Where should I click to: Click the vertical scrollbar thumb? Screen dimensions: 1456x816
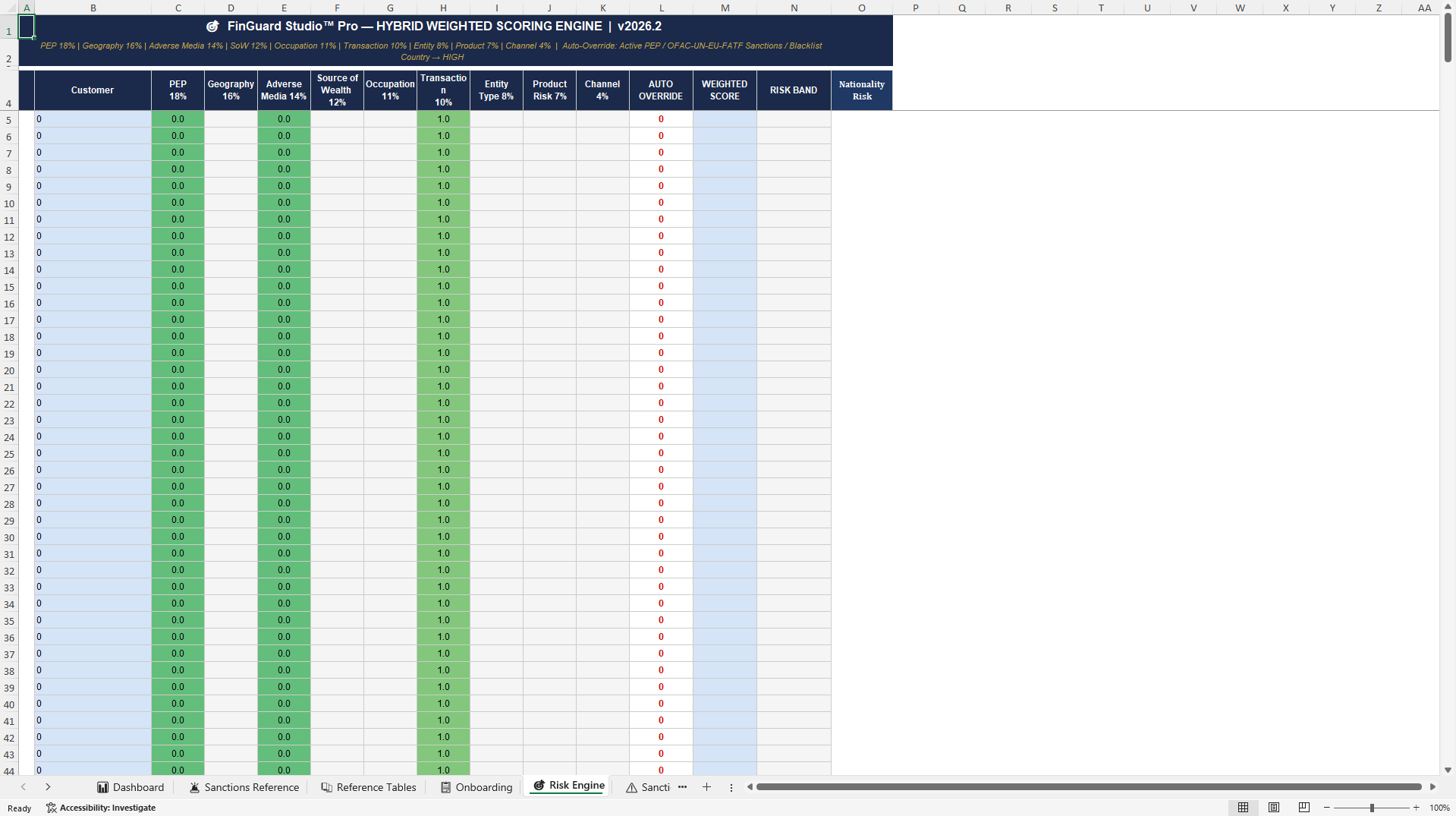coord(1448,38)
